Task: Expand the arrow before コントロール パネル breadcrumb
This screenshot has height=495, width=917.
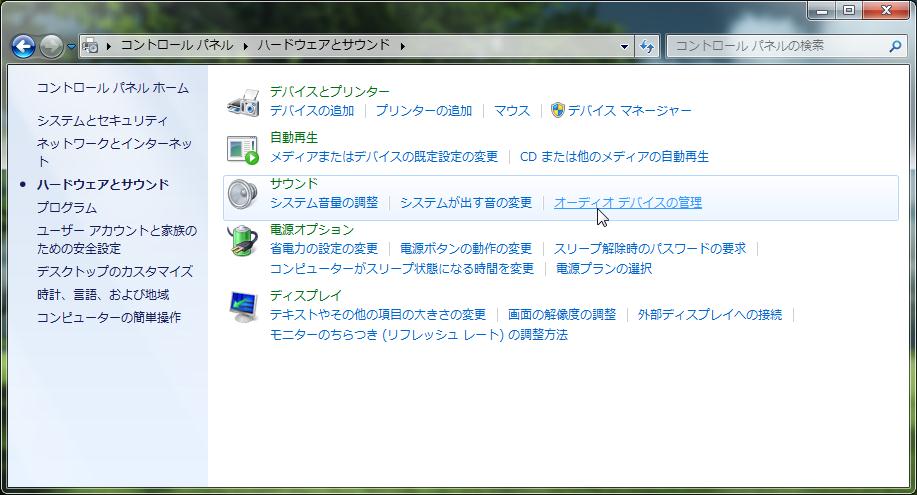Action: point(108,46)
